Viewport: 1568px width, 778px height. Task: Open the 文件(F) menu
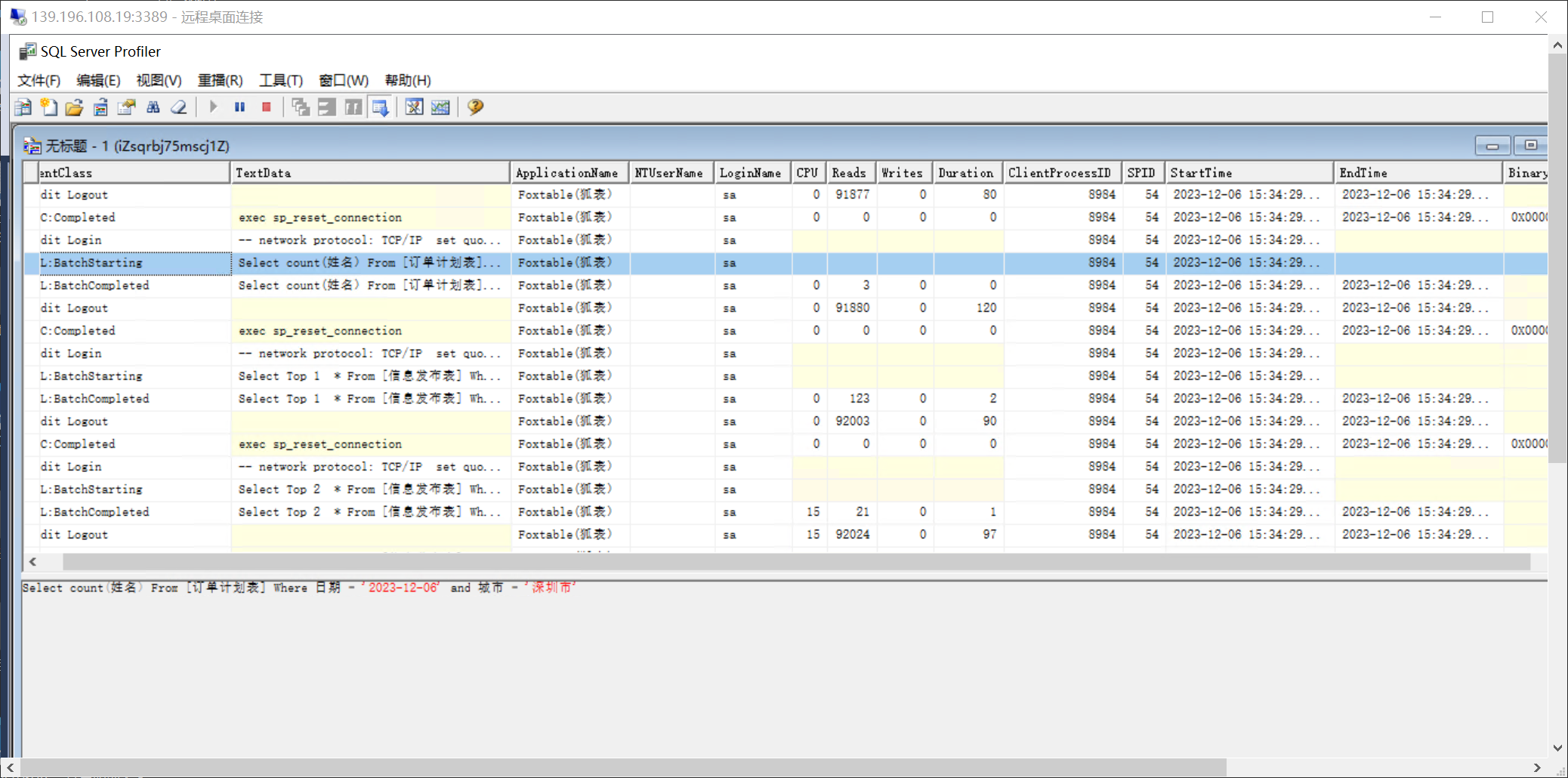[39, 80]
